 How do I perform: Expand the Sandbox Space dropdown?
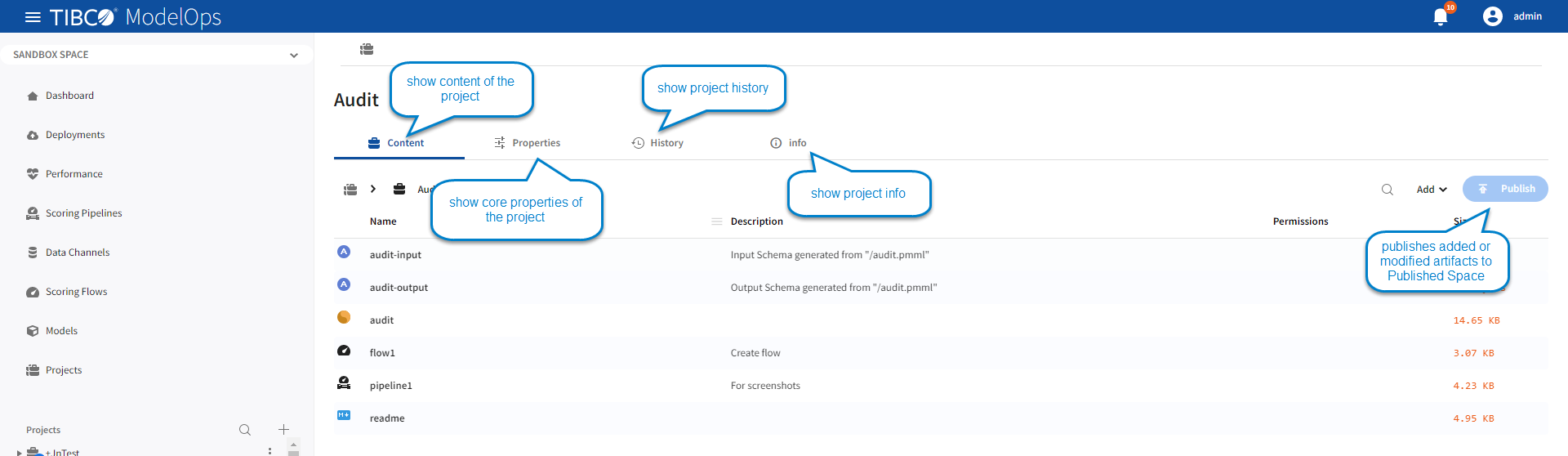294,56
